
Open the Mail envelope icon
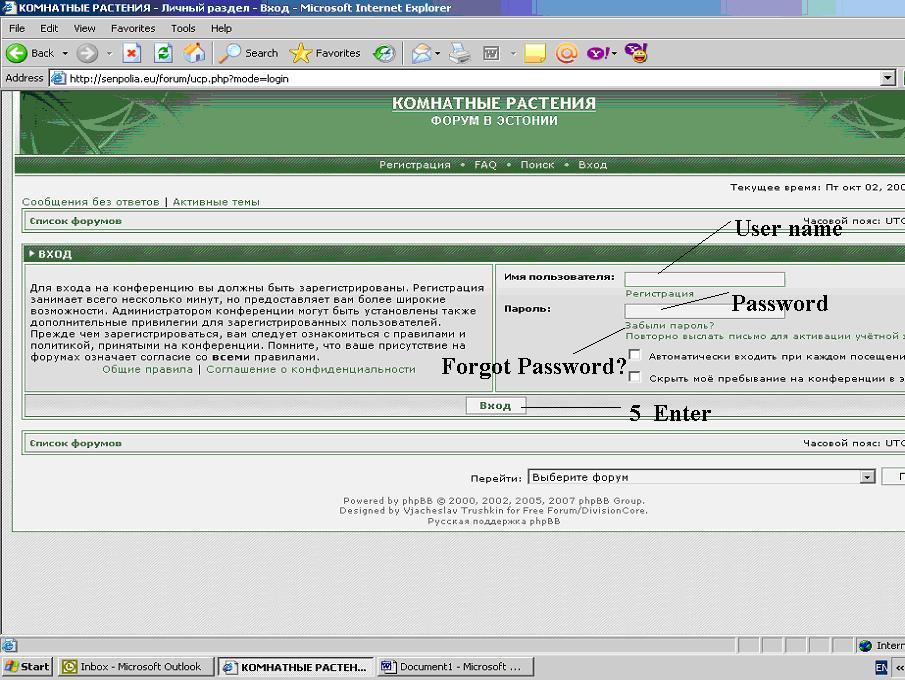(422, 53)
